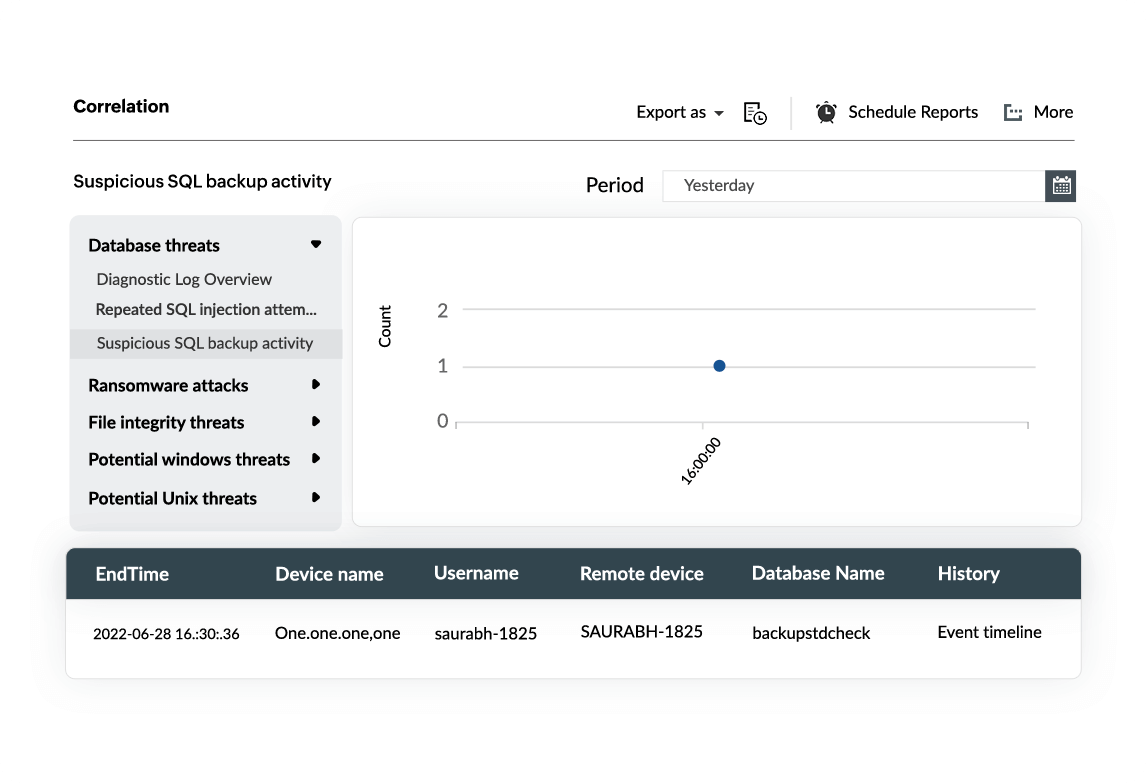This screenshot has width=1146, height=783.
Task: Expand File integrity threats arrow
Action: click(316, 422)
